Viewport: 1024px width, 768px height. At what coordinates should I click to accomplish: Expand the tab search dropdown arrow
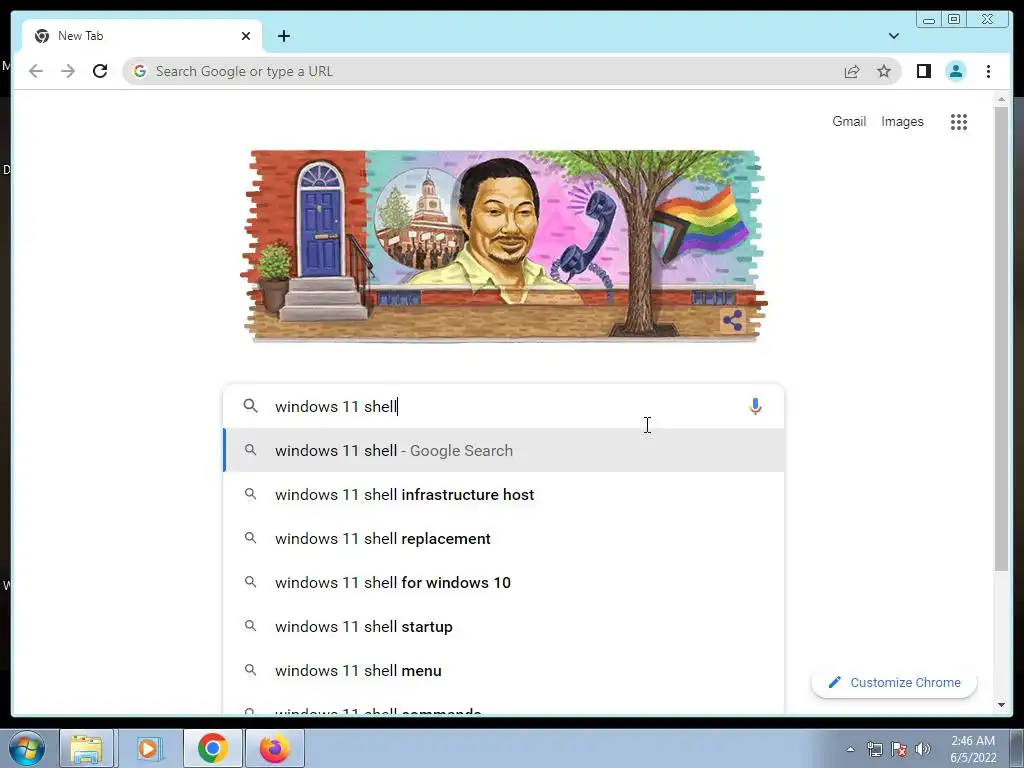pyautogui.click(x=893, y=36)
